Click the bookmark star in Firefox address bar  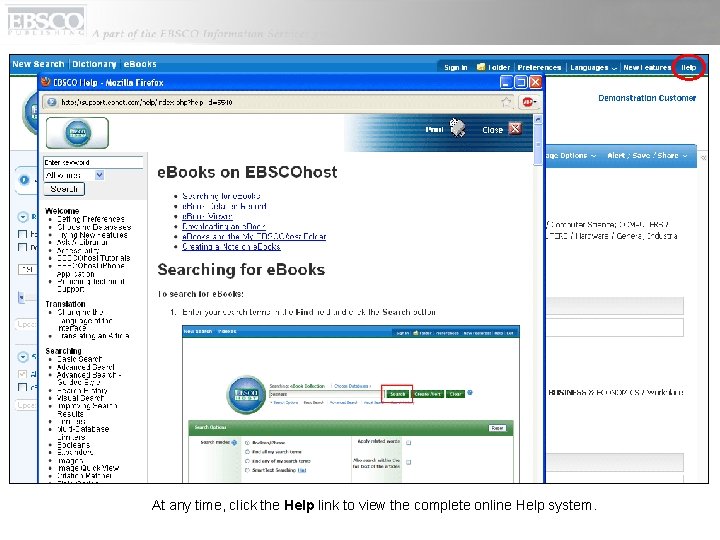click(x=506, y=102)
